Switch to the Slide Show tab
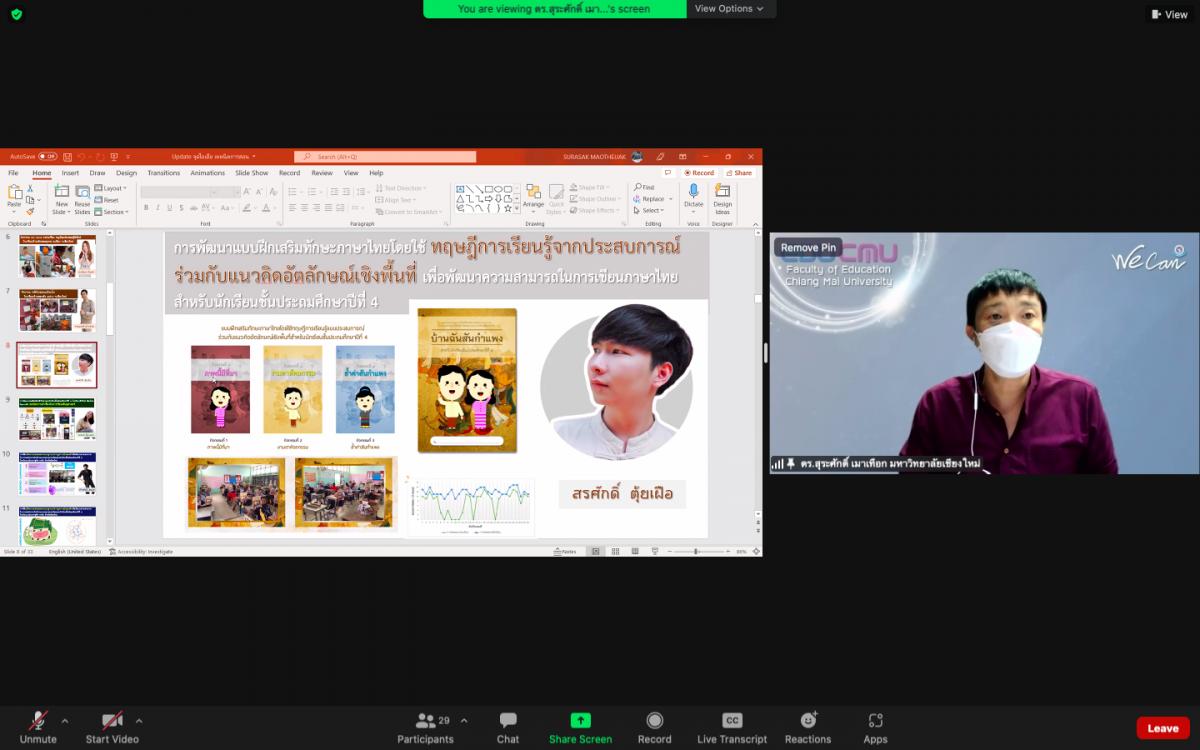Viewport: 1200px width, 750px height. point(252,173)
